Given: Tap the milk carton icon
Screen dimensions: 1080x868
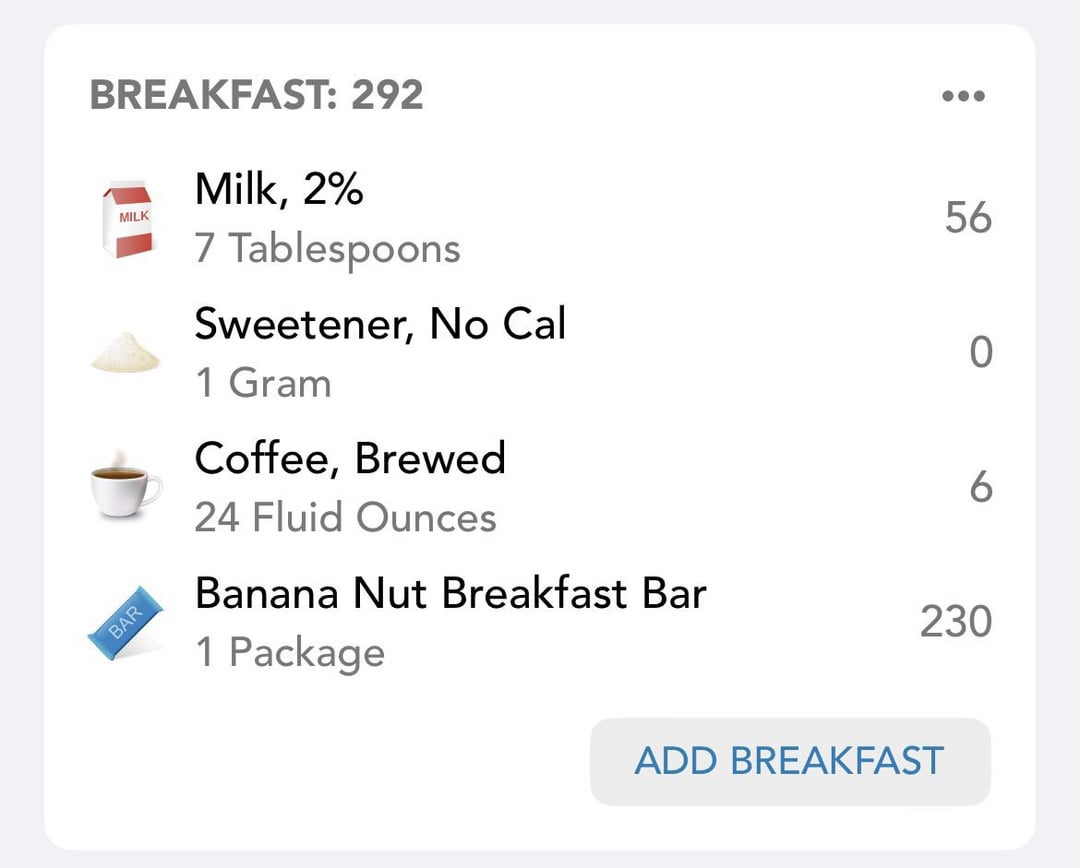Looking at the screenshot, I should 127,219.
